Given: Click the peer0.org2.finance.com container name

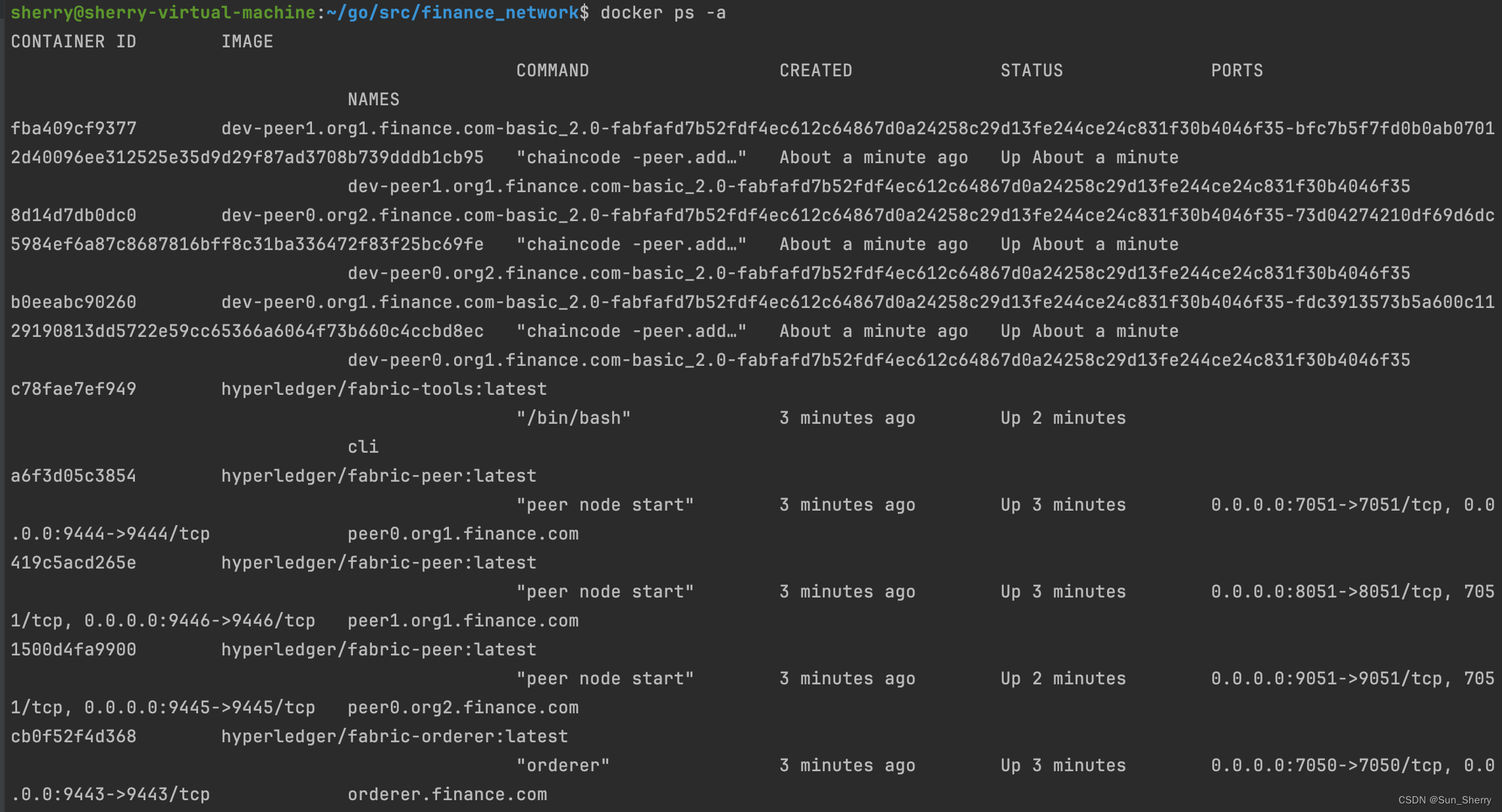Looking at the screenshot, I should (x=463, y=708).
